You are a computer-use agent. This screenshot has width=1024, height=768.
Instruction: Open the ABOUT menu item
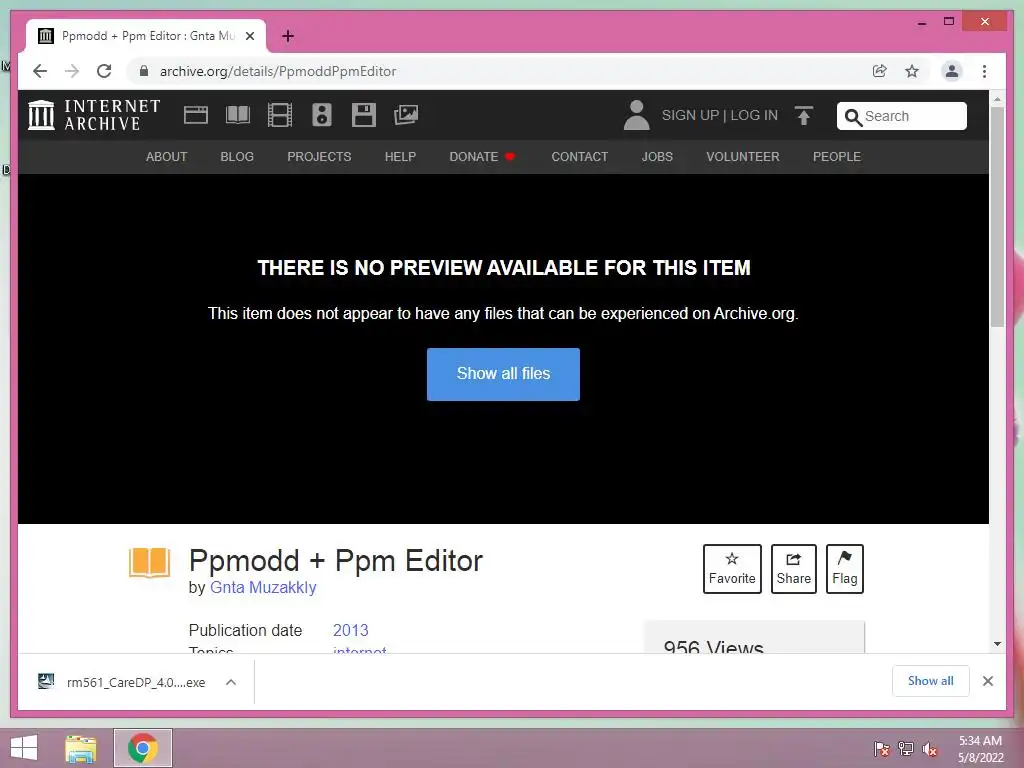coord(167,157)
